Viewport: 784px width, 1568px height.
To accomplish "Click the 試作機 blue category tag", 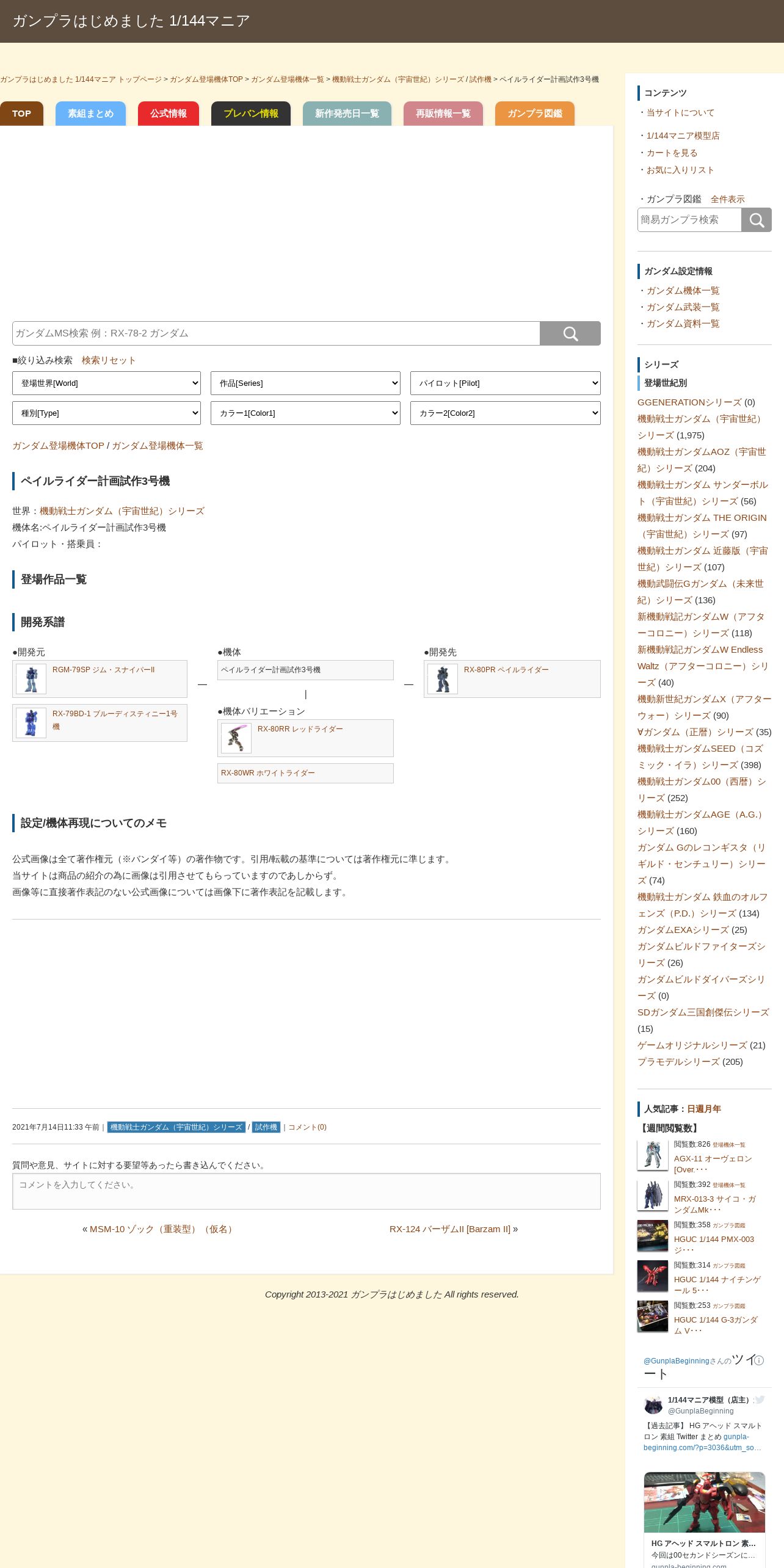I will click(266, 1127).
